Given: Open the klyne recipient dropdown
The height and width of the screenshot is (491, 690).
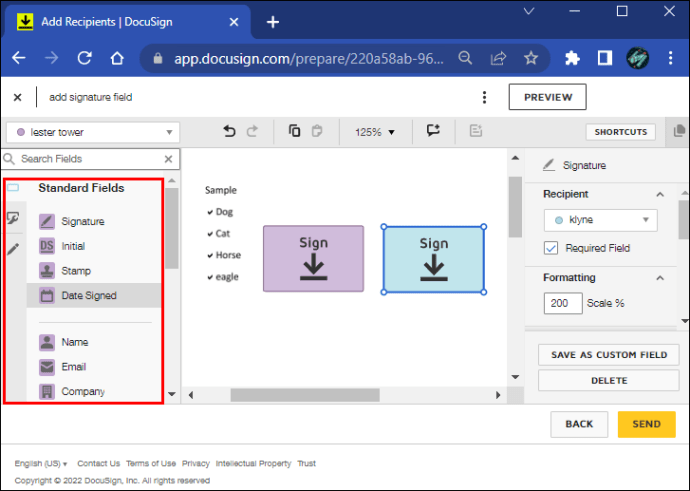Looking at the screenshot, I should point(601,220).
